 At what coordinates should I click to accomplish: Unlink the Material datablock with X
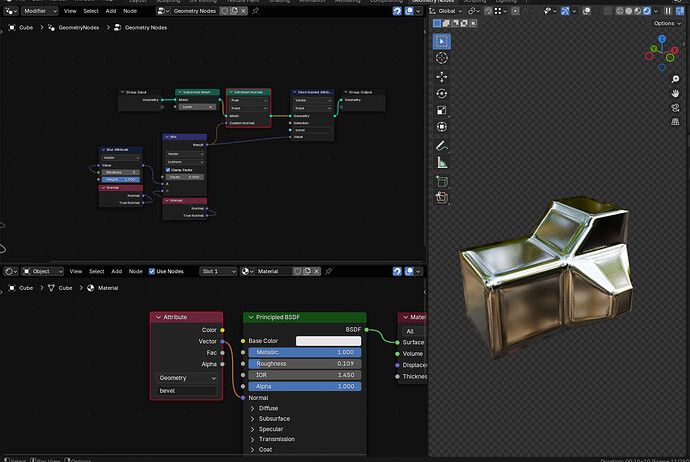pos(316,271)
